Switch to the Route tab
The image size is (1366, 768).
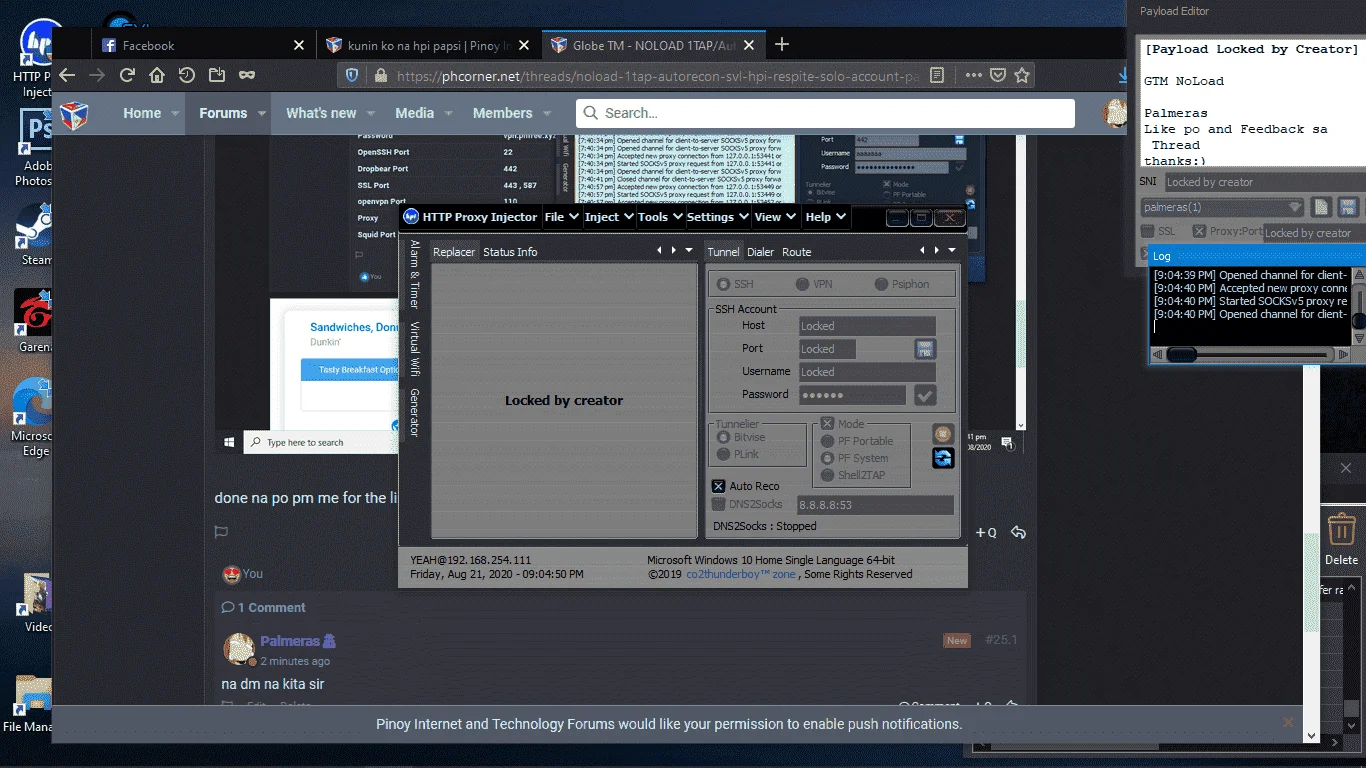(x=796, y=252)
